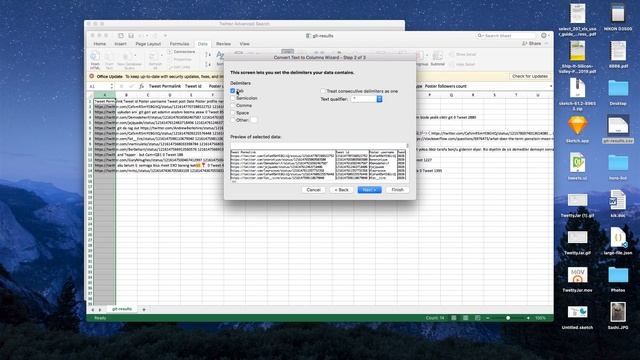Click the Check for Updates button

point(529,76)
